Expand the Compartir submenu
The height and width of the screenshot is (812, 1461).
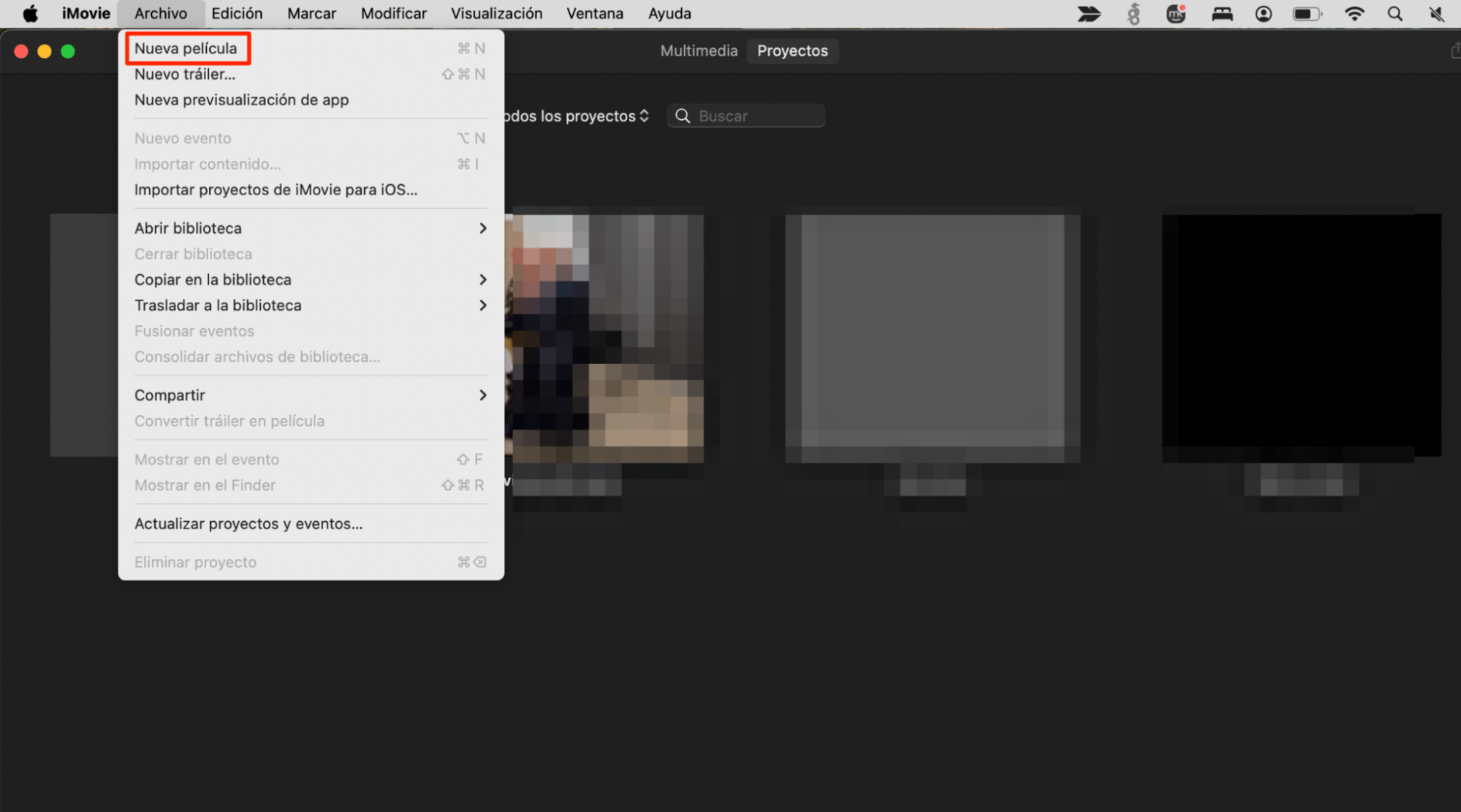(310, 395)
